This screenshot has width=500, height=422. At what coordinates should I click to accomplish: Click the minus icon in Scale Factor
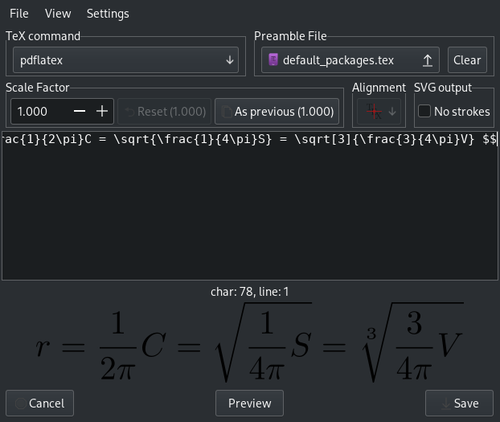tap(79, 111)
